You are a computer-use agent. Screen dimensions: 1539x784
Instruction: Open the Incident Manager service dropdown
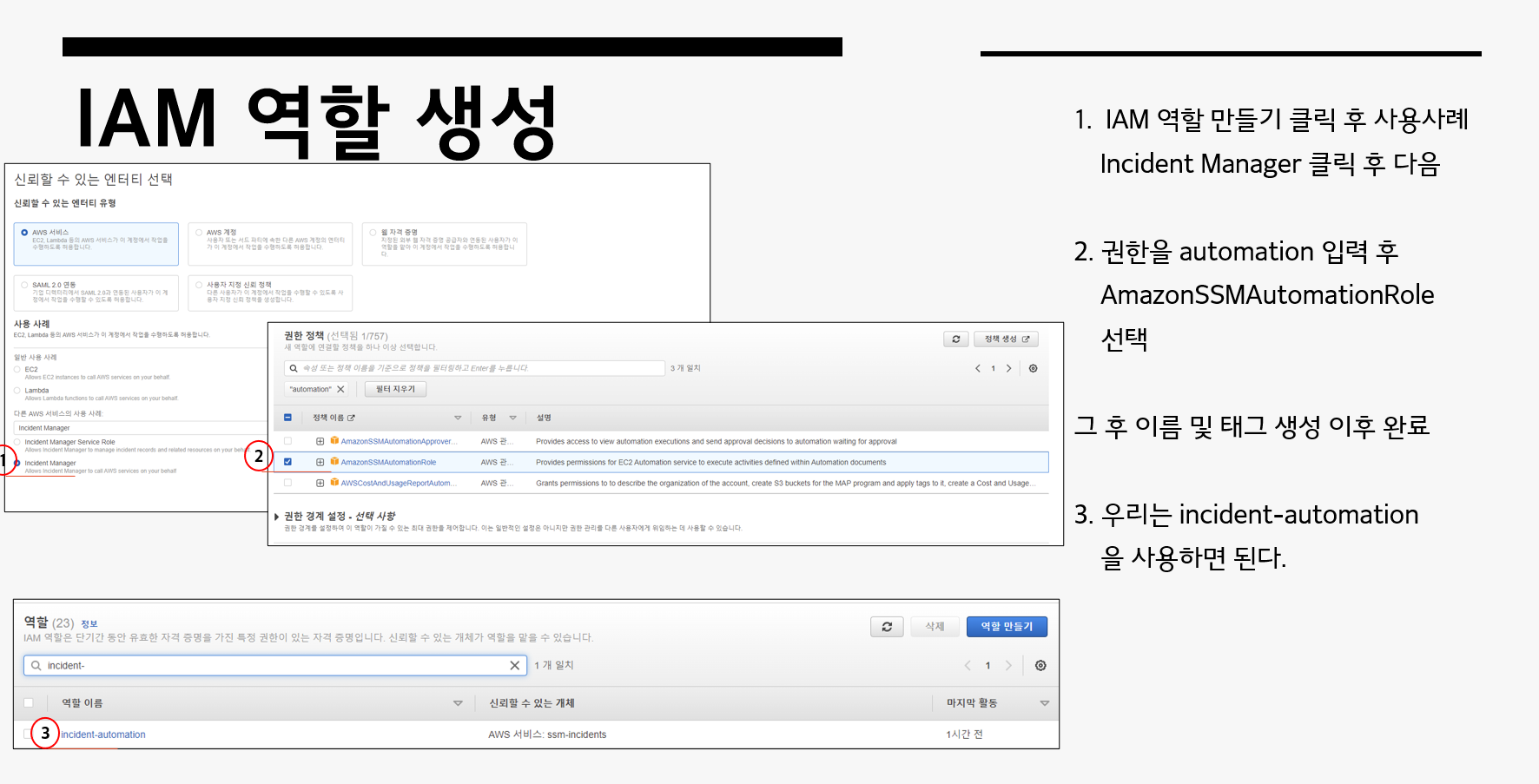tap(139, 428)
